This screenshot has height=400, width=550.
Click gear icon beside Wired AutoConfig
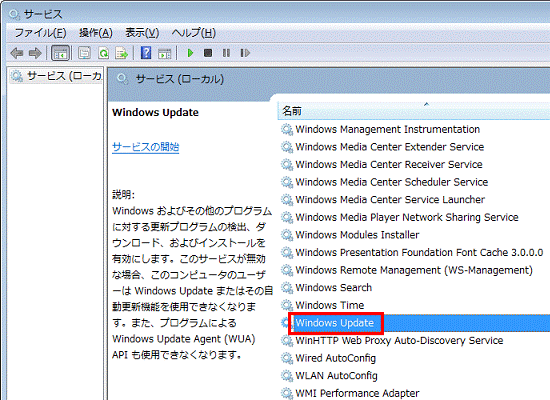pos(287,359)
